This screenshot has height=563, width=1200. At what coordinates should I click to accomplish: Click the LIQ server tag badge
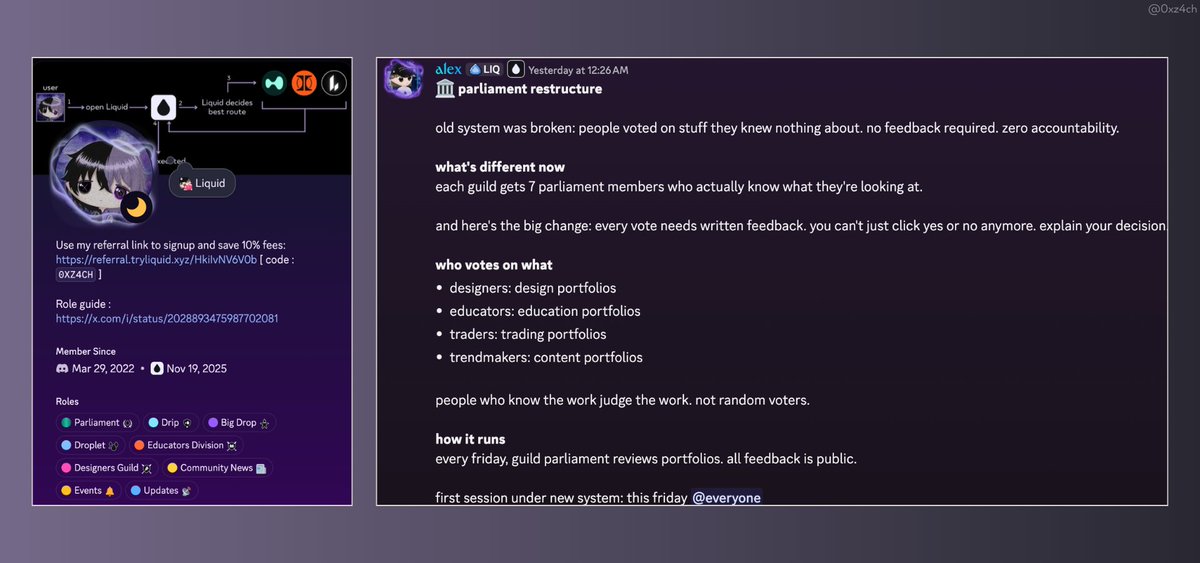click(x=483, y=70)
